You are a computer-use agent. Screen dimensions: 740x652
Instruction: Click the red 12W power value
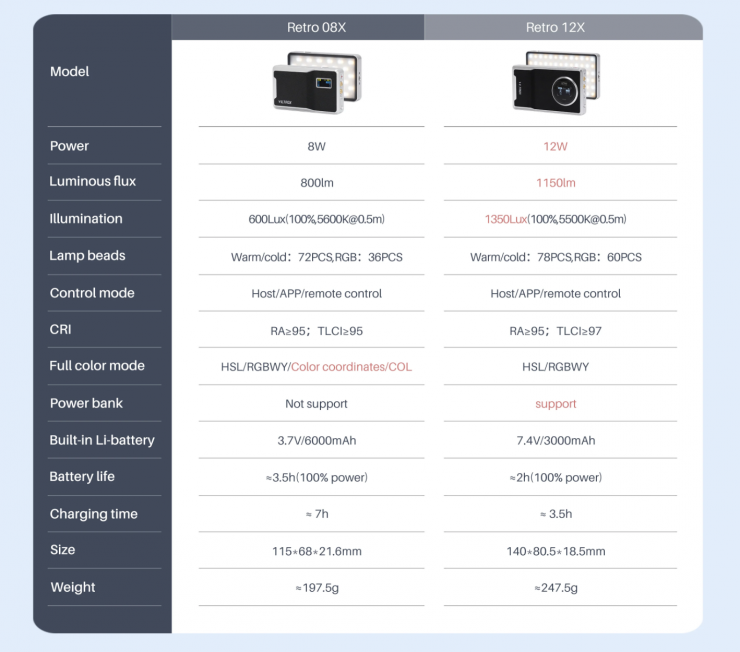click(555, 146)
